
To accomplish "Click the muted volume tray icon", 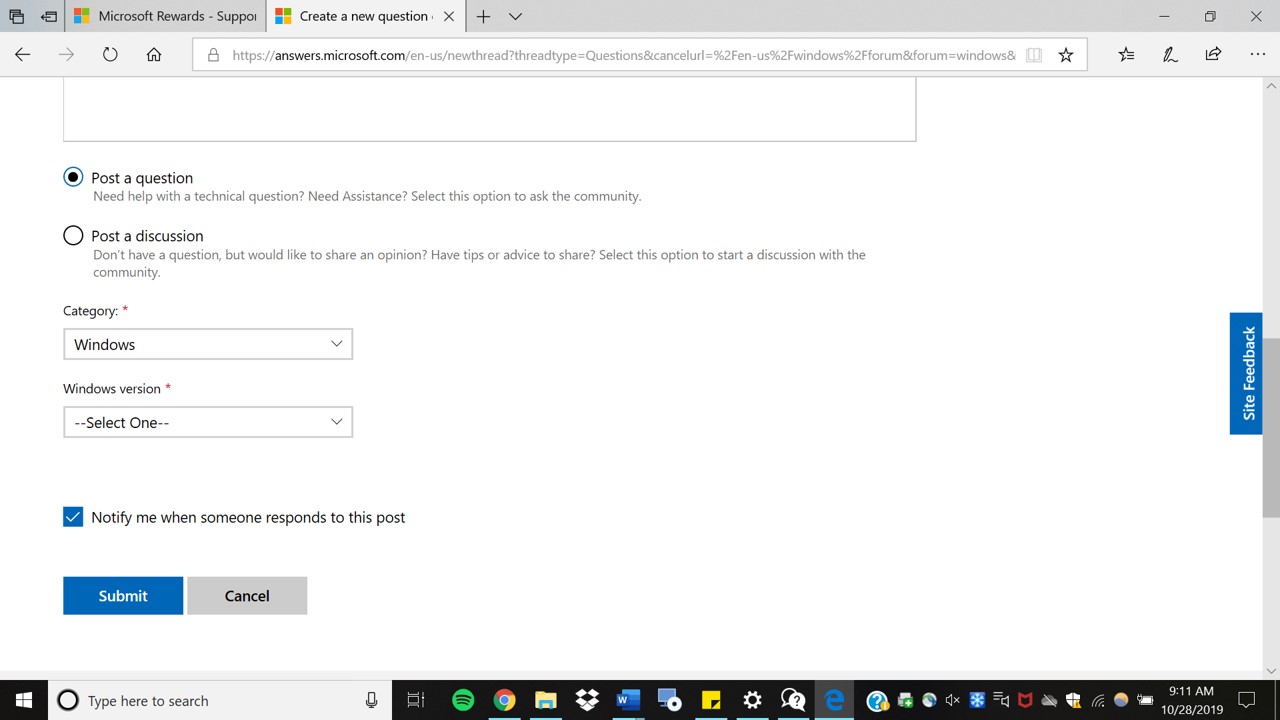I will [953, 700].
